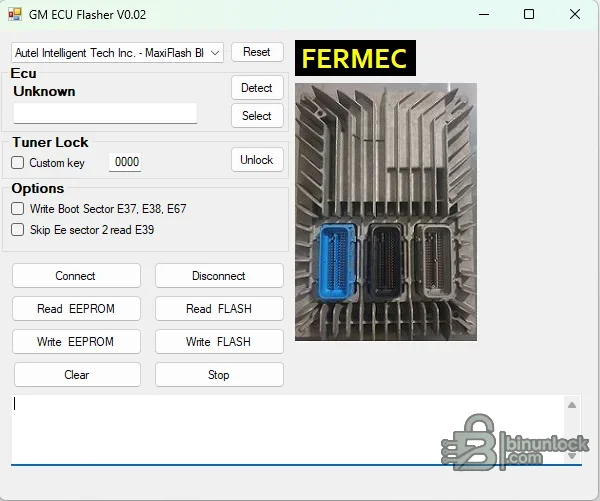Maximize the GM ECU Flasher window
Viewport: 600px width, 501px height.
pos(529,15)
